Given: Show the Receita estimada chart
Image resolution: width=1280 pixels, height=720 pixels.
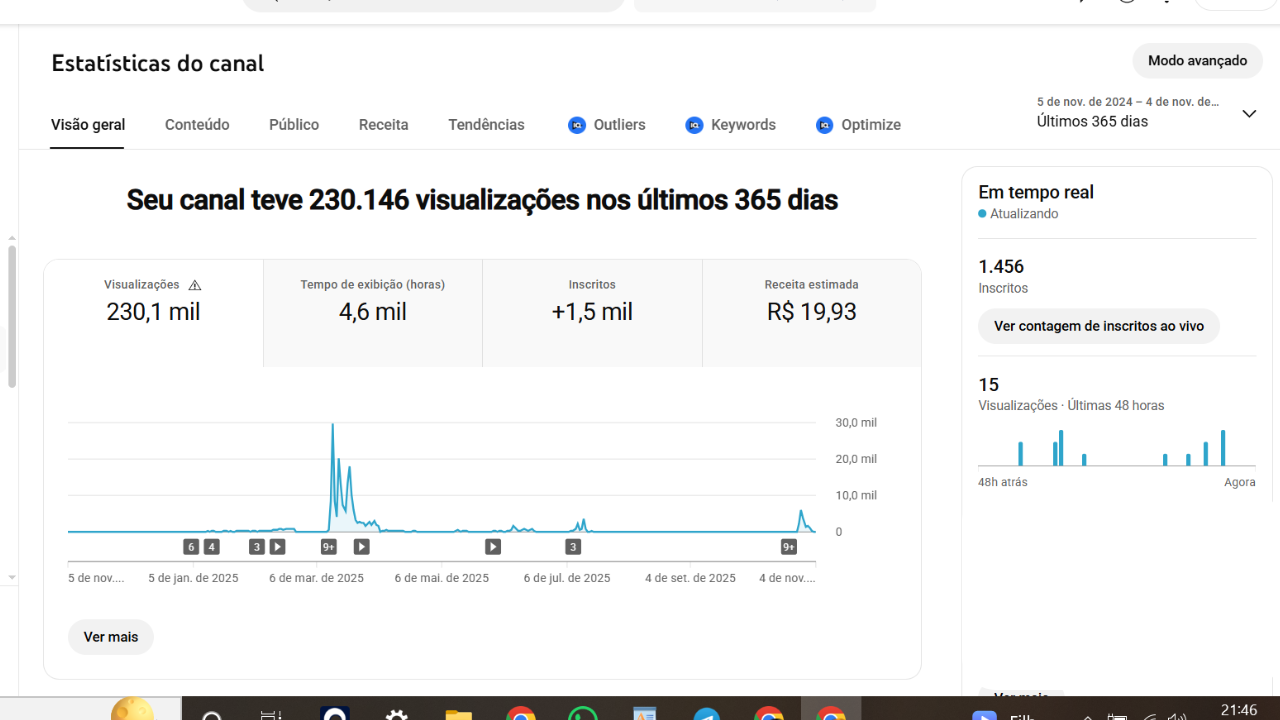Looking at the screenshot, I should point(811,313).
